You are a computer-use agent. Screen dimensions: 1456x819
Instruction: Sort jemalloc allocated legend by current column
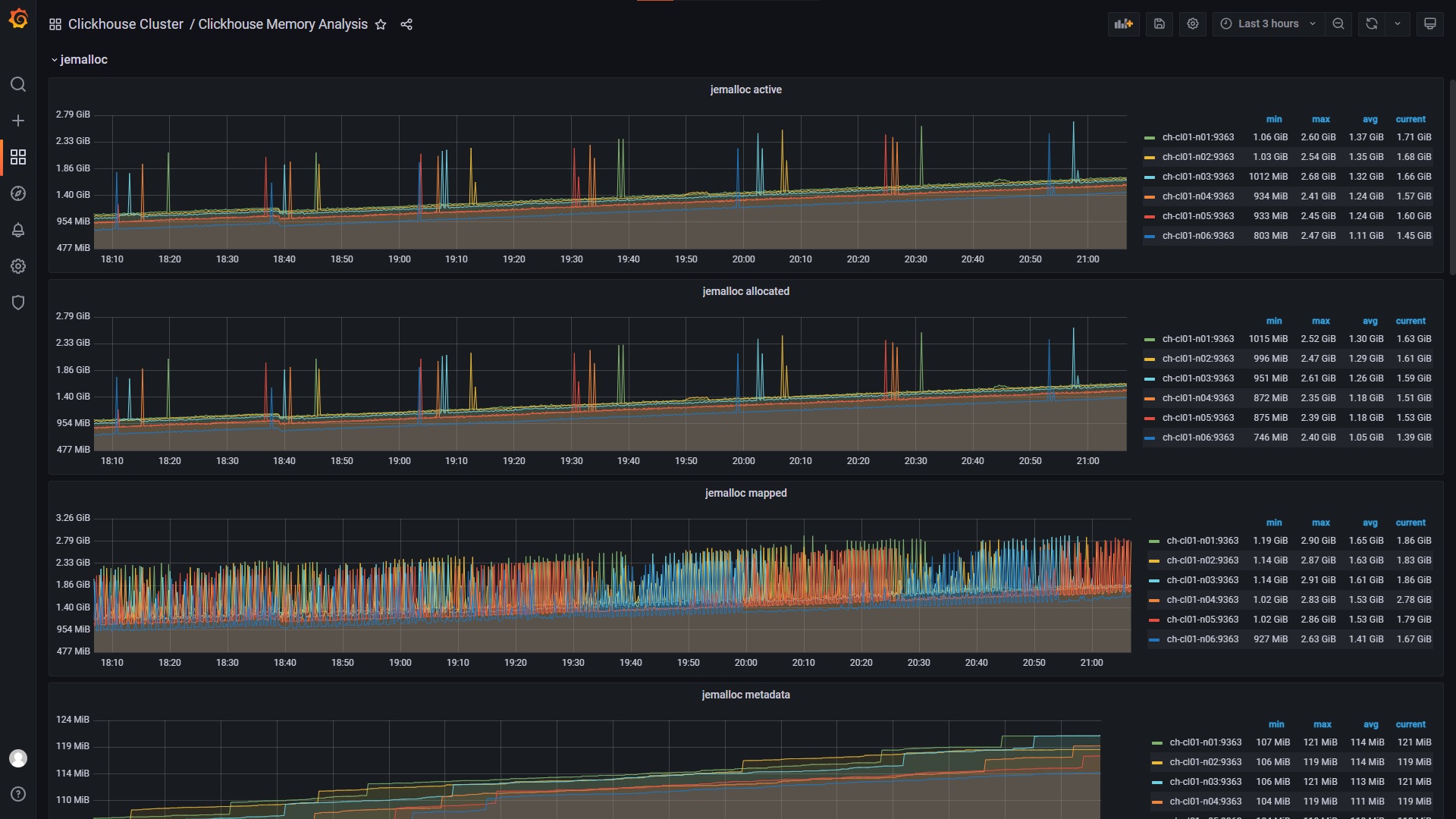(1410, 321)
